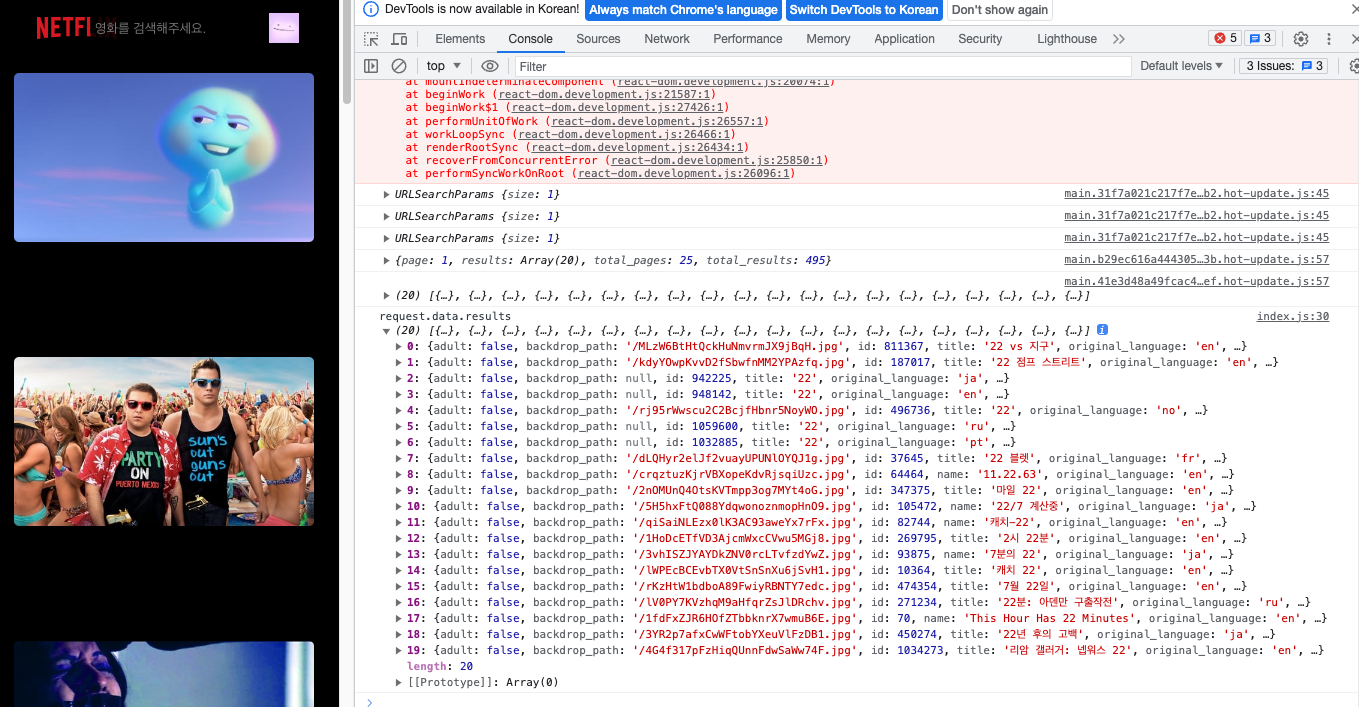Image resolution: width=1359 pixels, height=707 pixels.
Task: Click Always match Chrome's language
Action: point(683,10)
